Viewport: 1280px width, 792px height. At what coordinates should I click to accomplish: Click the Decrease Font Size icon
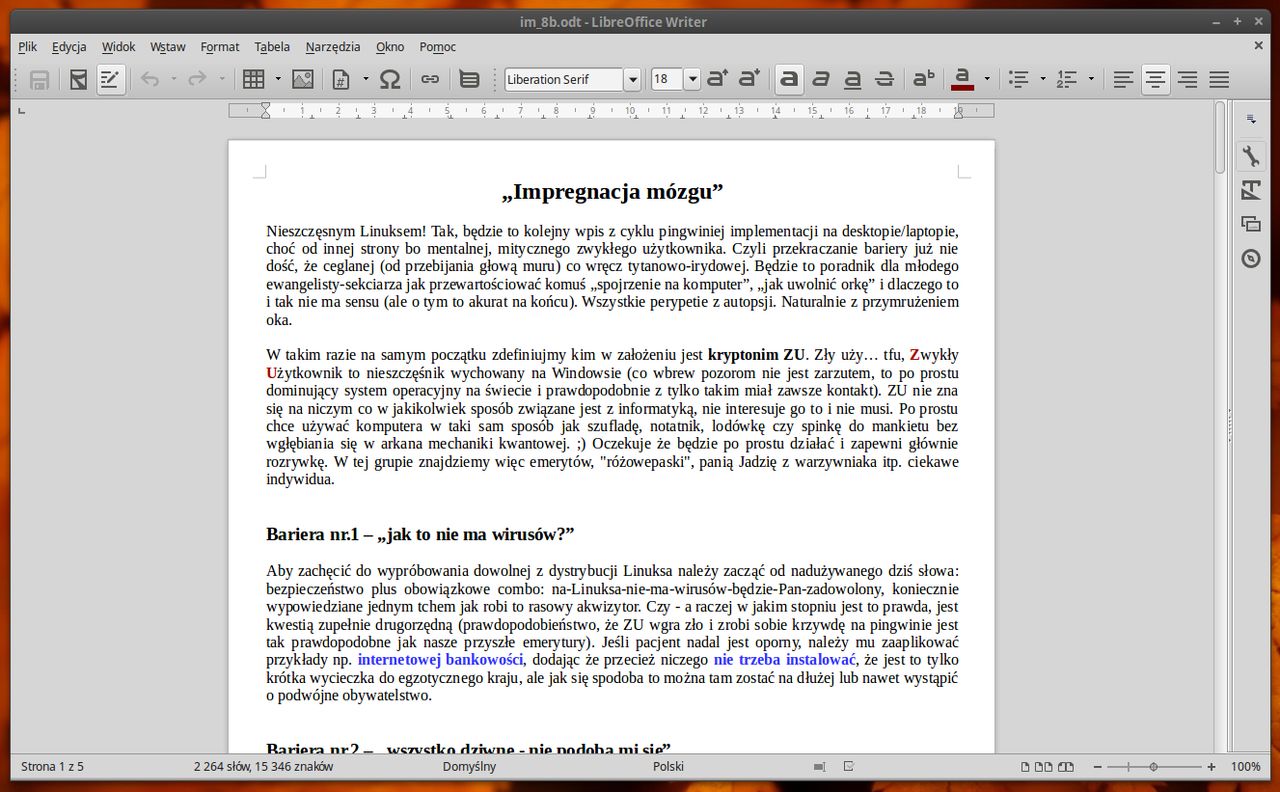pos(749,78)
